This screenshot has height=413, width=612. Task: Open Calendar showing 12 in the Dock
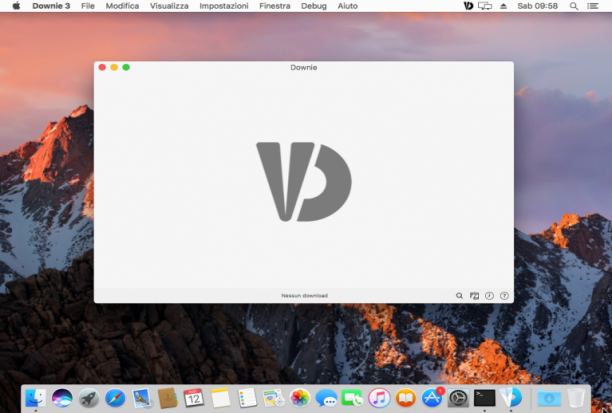[194, 398]
